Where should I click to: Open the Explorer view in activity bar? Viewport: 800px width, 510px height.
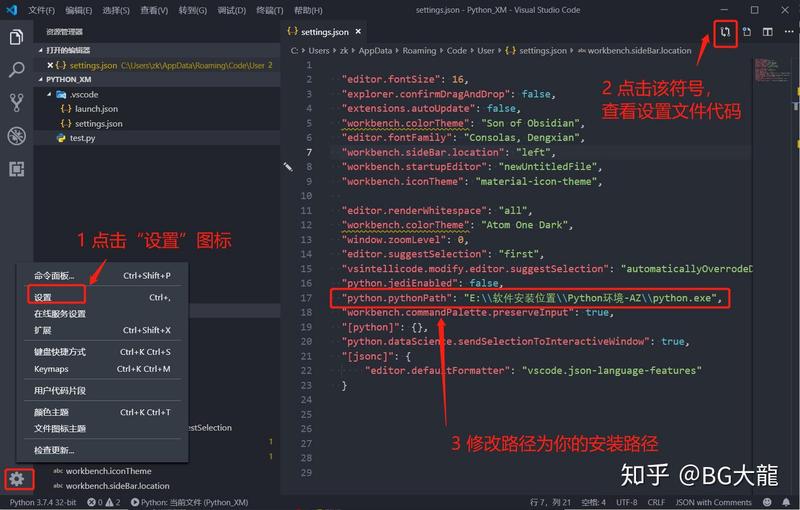click(16, 37)
